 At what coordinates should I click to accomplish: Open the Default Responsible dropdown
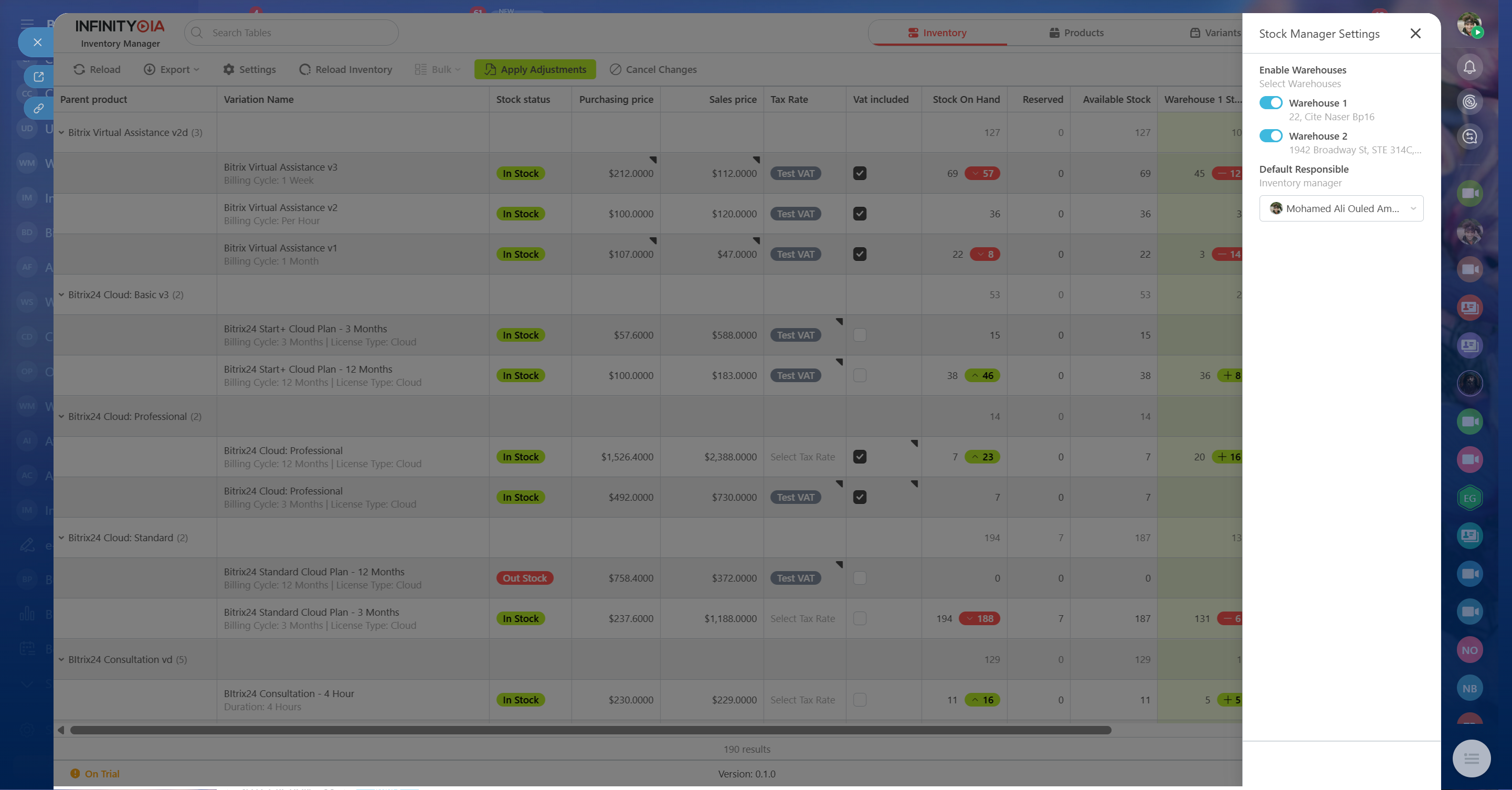pos(1340,208)
